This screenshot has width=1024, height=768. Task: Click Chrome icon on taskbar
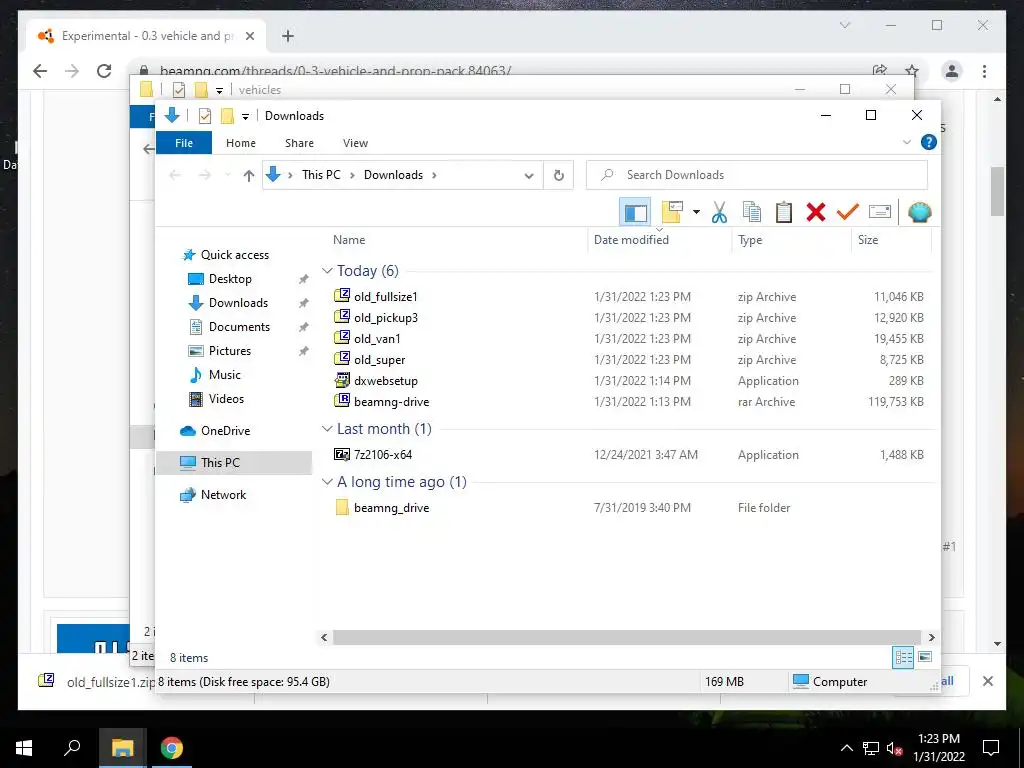(x=172, y=748)
